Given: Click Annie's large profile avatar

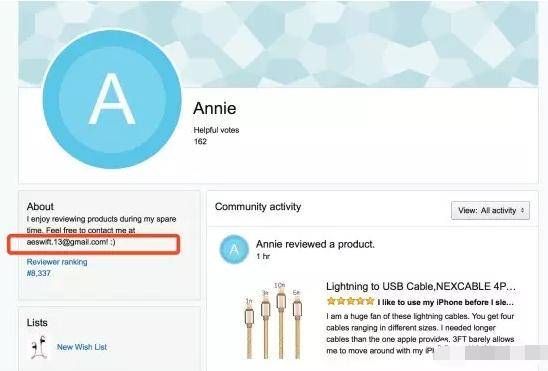Looking at the screenshot, I should pyautogui.click(x=112, y=99).
